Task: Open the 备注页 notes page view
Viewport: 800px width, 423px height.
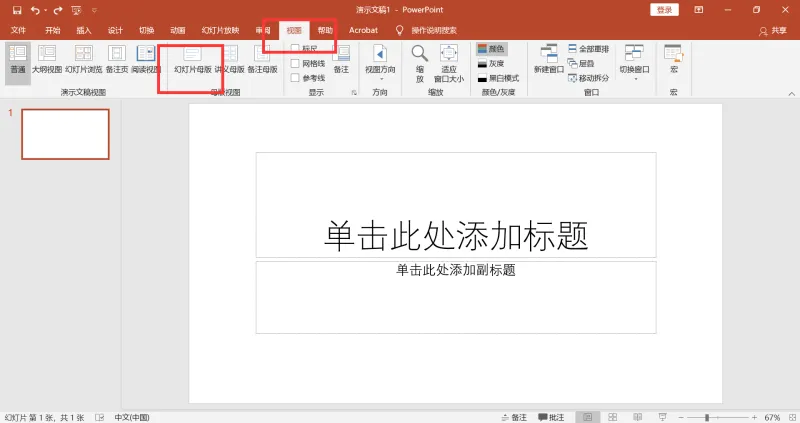Action: coord(117,60)
